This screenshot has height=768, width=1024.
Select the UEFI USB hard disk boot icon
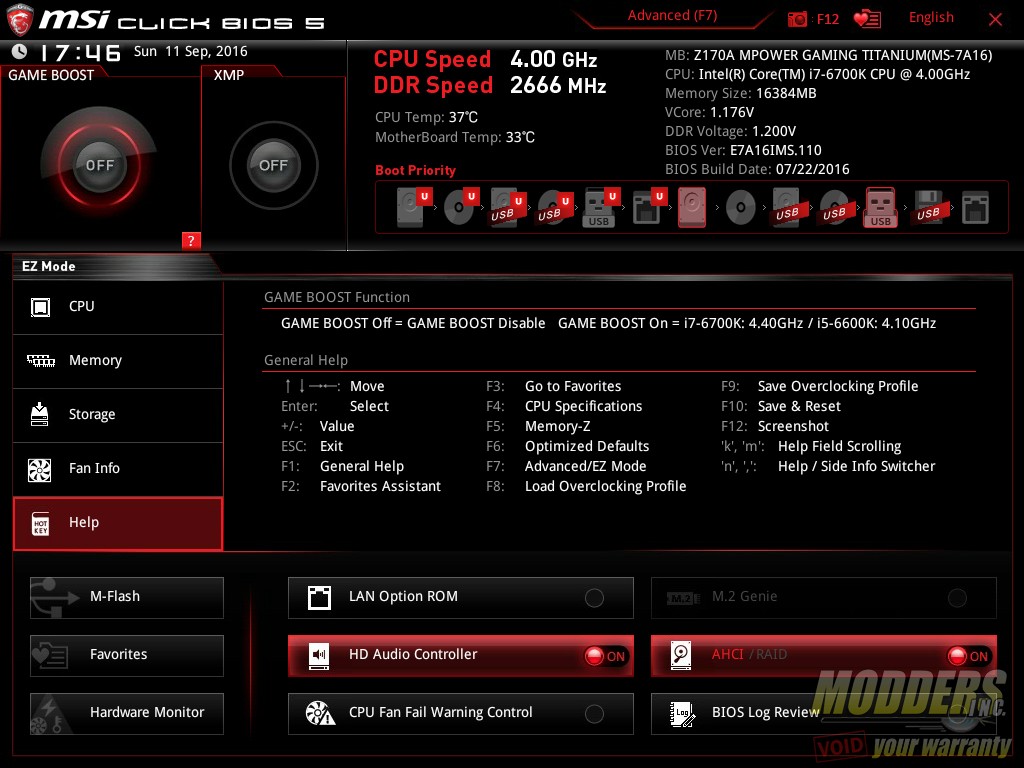click(507, 207)
